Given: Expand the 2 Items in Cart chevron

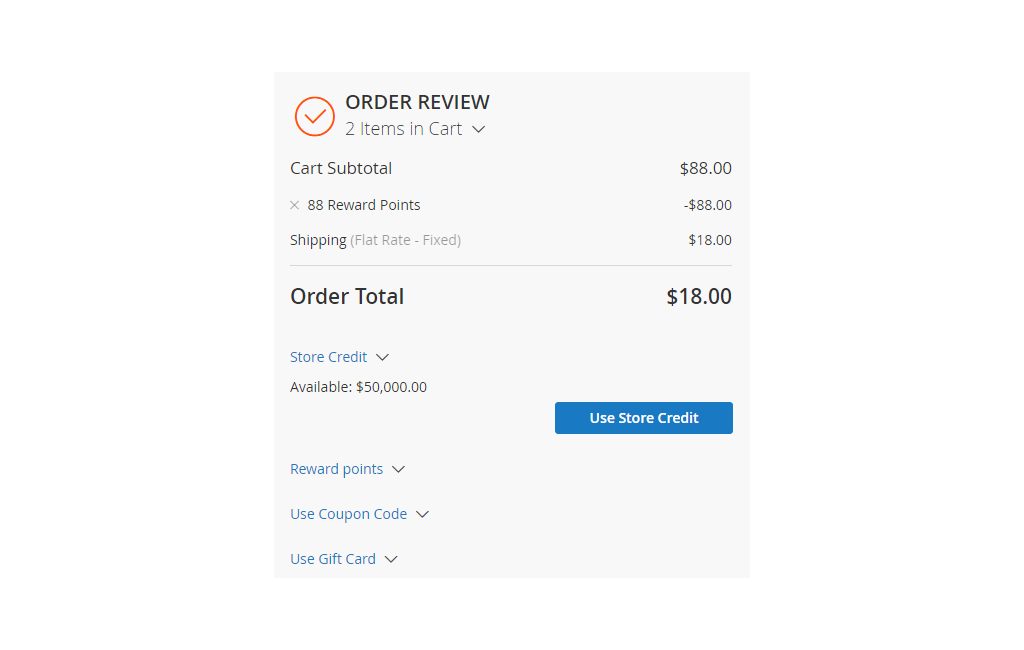Looking at the screenshot, I should [x=479, y=129].
